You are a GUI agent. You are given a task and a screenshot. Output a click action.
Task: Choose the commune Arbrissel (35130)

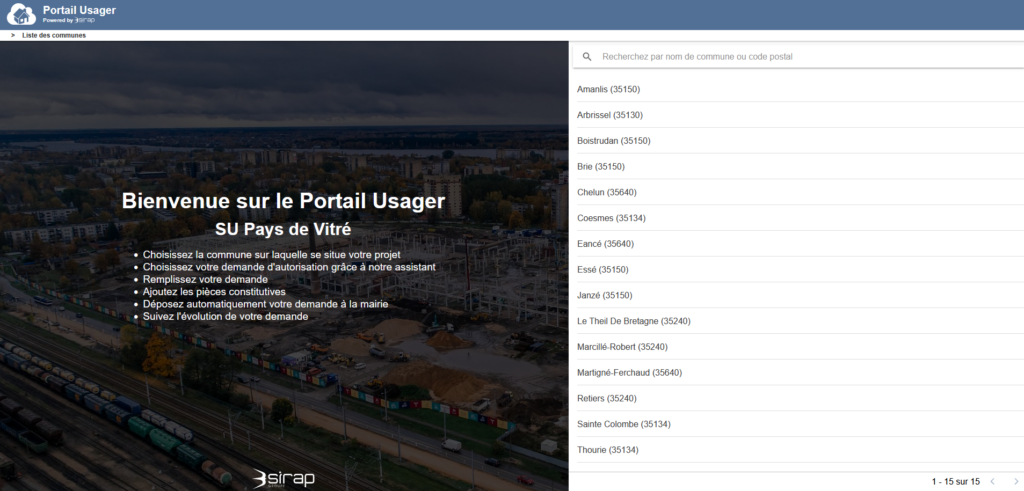point(609,115)
